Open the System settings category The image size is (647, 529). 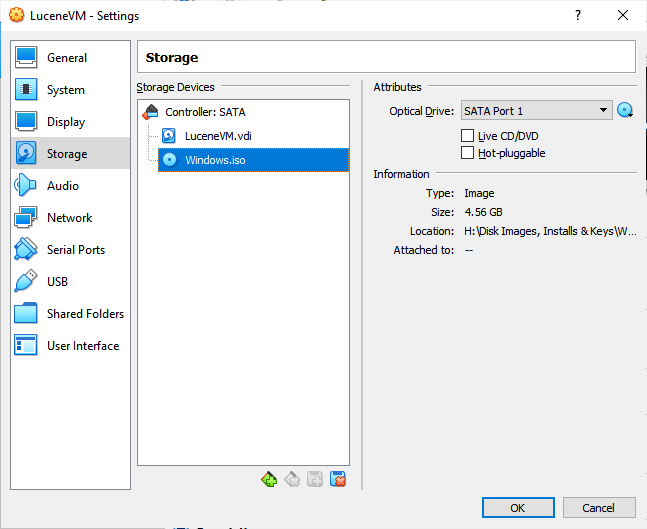point(65,90)
